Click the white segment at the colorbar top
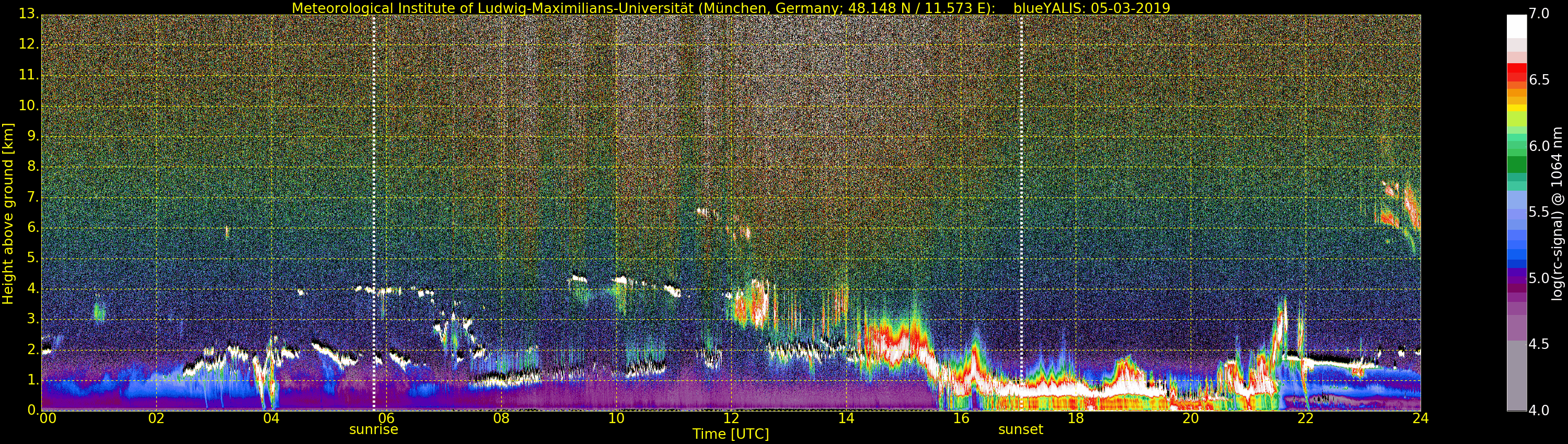The width and height of the screenshot is (1568, 444). (1516, 26)
